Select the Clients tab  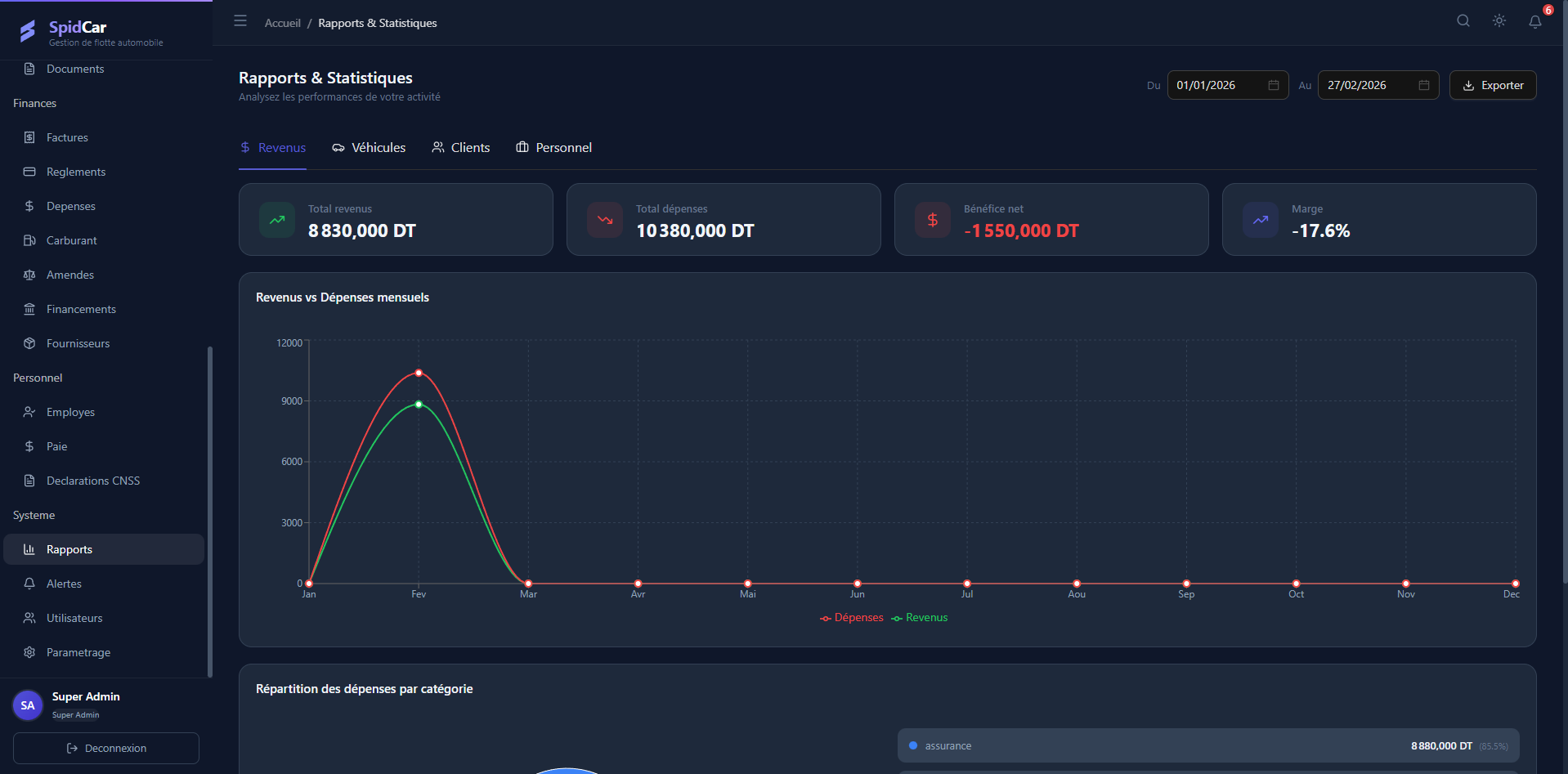pos(461,148)
